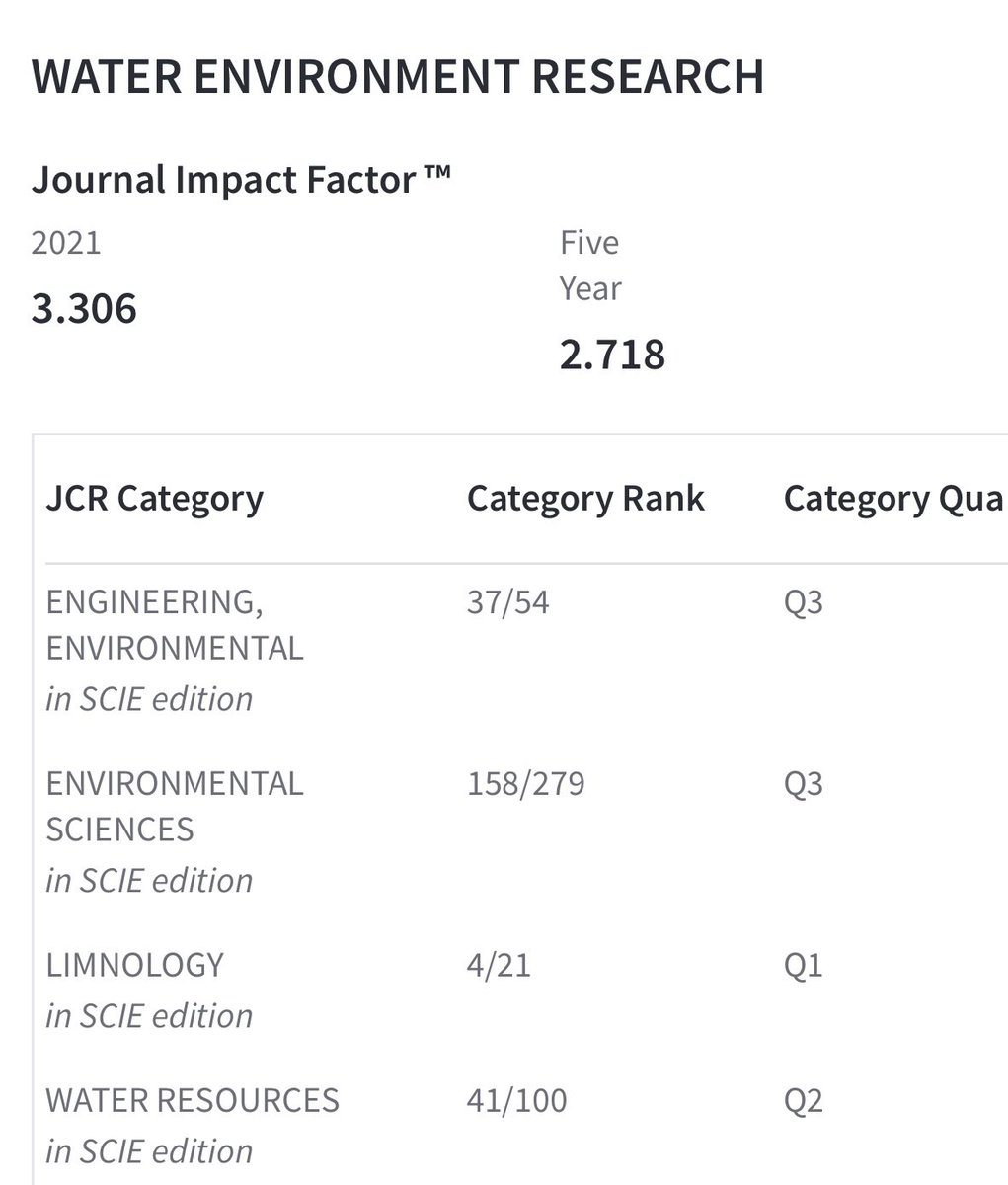This screenshot has width=1008, height=1185.
Task: Click the 2021 impact factor value 3.306
Action: [85, 309]
